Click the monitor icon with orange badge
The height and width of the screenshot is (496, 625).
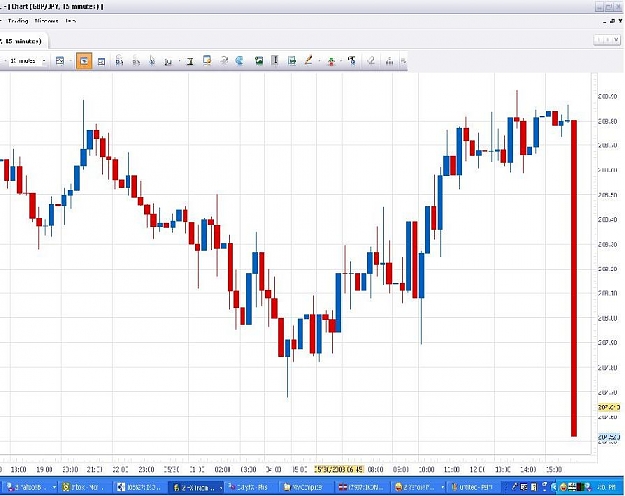(x=207, y=61)
